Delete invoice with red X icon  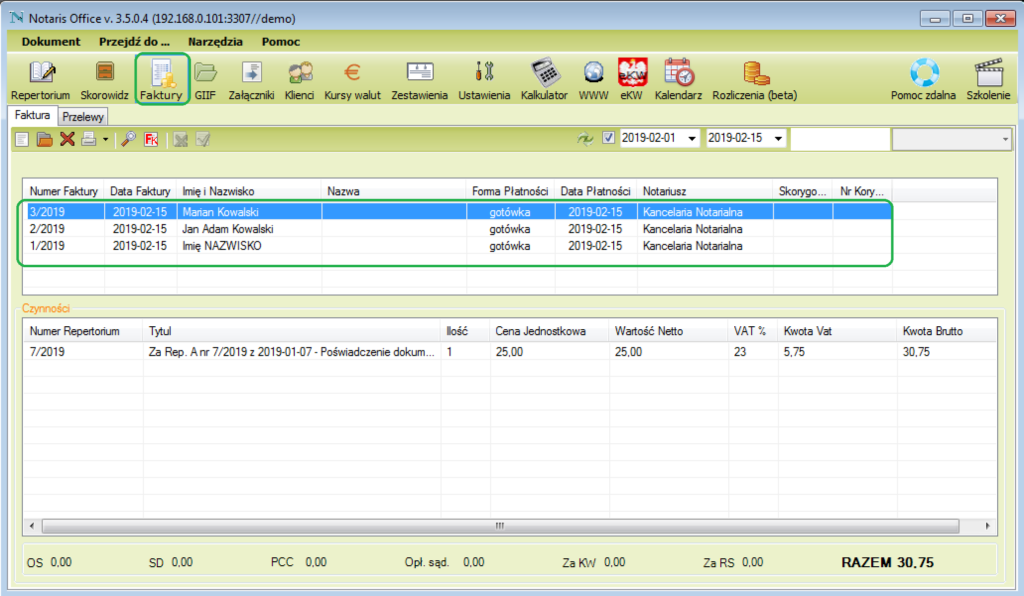click(x=67, y=139)
